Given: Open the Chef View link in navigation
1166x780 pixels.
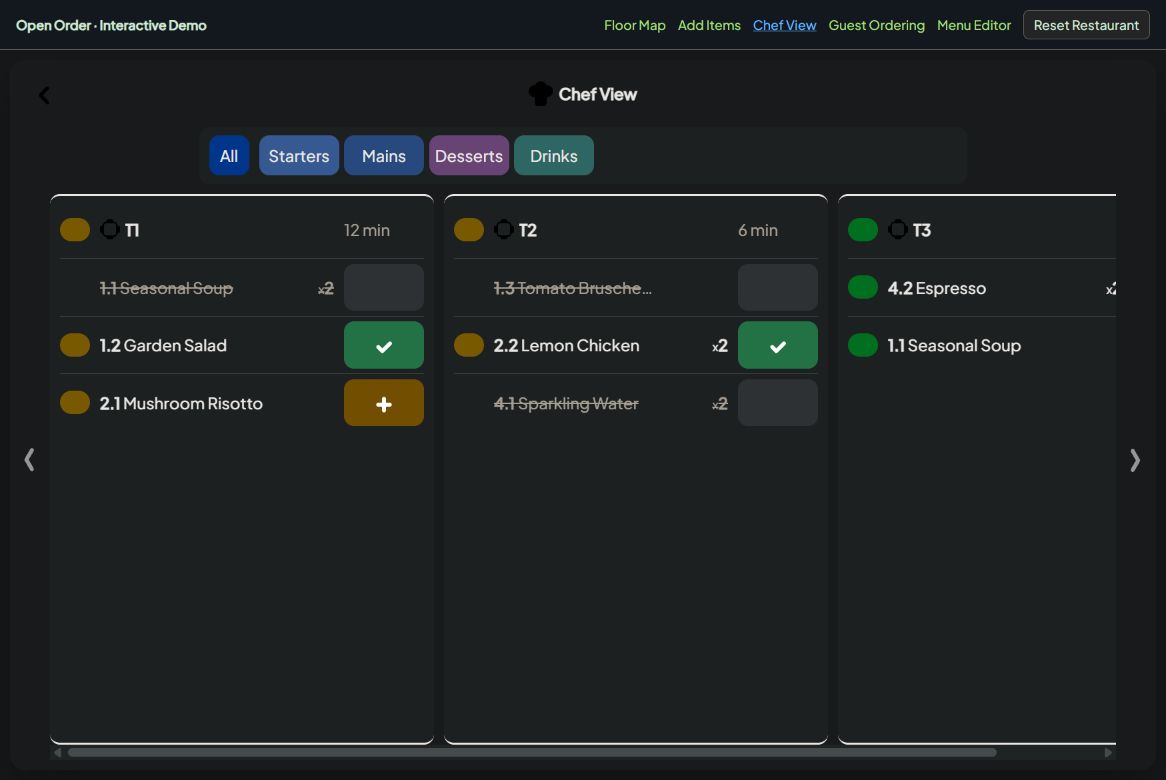Looking at the screenshot, I should pyautogui.click(x=785, y=25).
